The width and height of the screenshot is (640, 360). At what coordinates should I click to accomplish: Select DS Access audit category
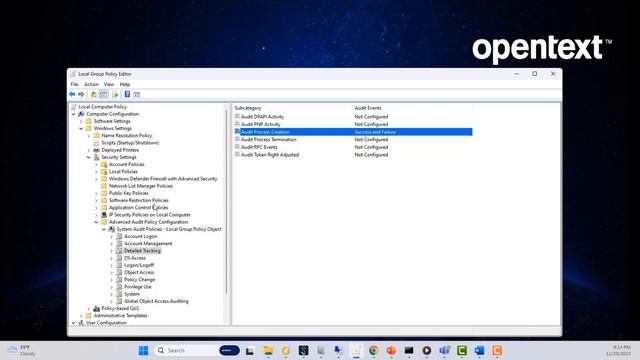135,258
